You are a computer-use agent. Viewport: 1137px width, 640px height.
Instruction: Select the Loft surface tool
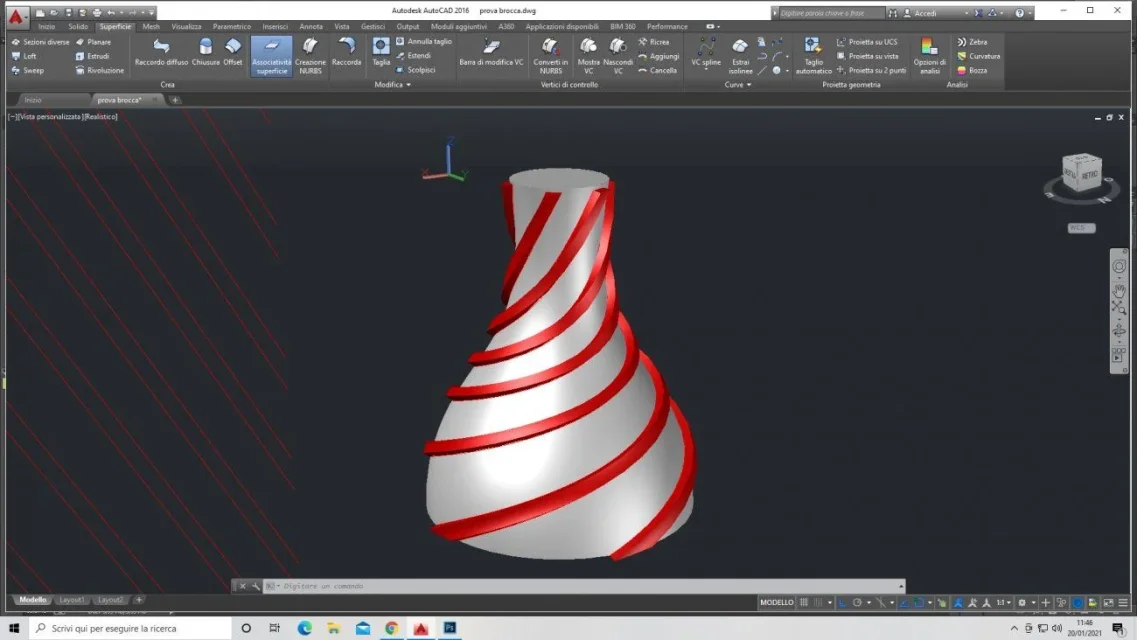click(x=24, y=56)
